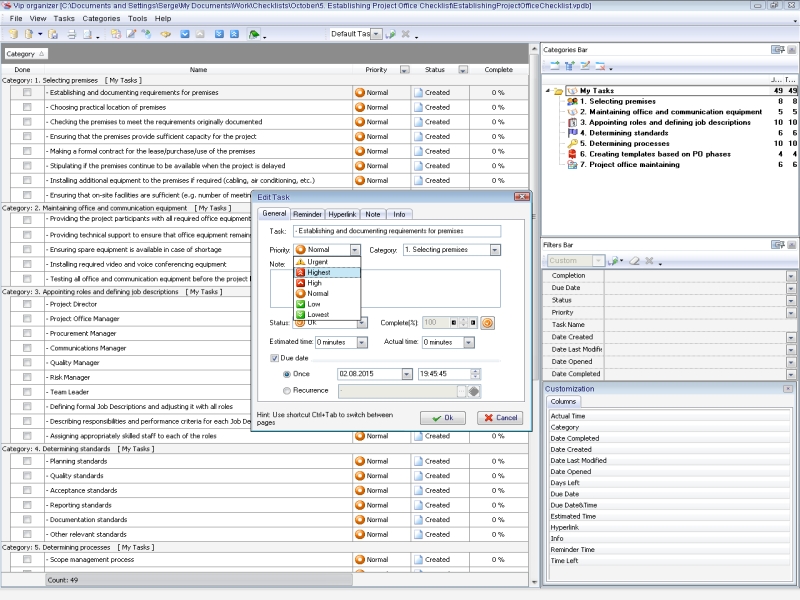
Task: Select the Recurrence radio button
Action: click(x=288, y=391)
